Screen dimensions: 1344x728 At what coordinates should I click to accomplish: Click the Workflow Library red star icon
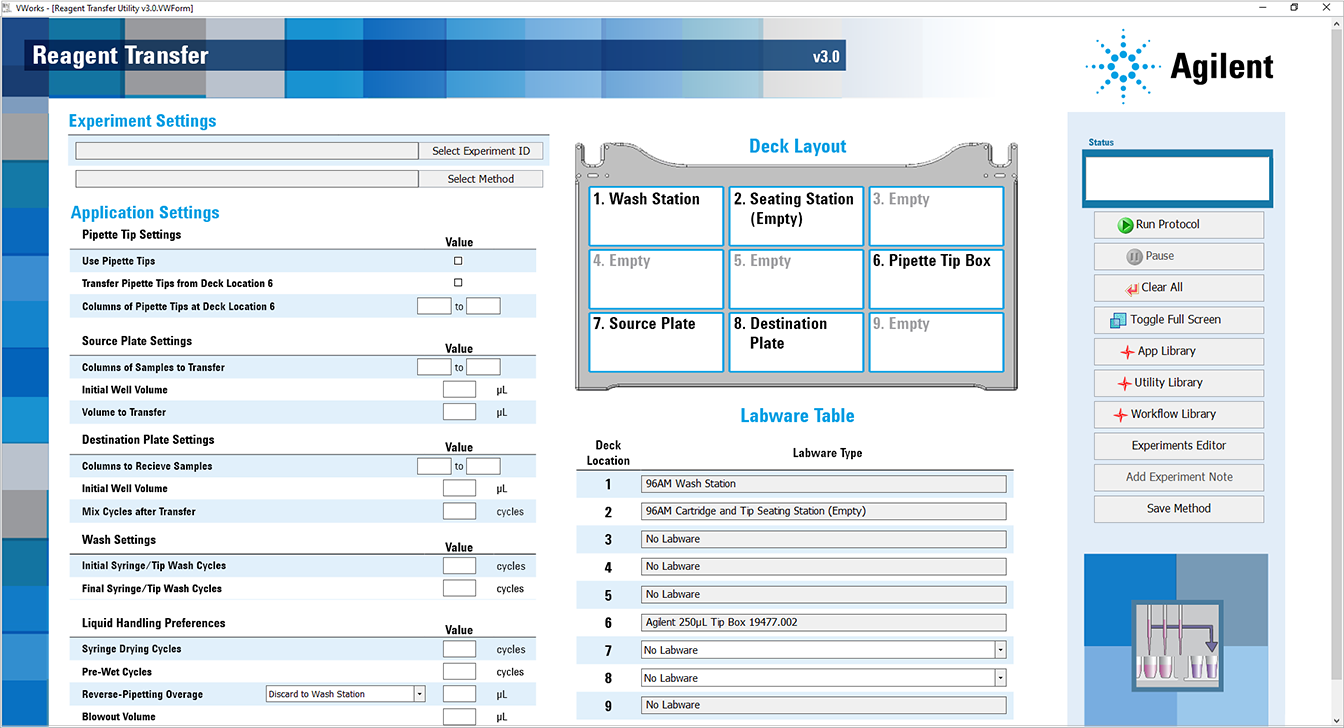coord(1121,415)
